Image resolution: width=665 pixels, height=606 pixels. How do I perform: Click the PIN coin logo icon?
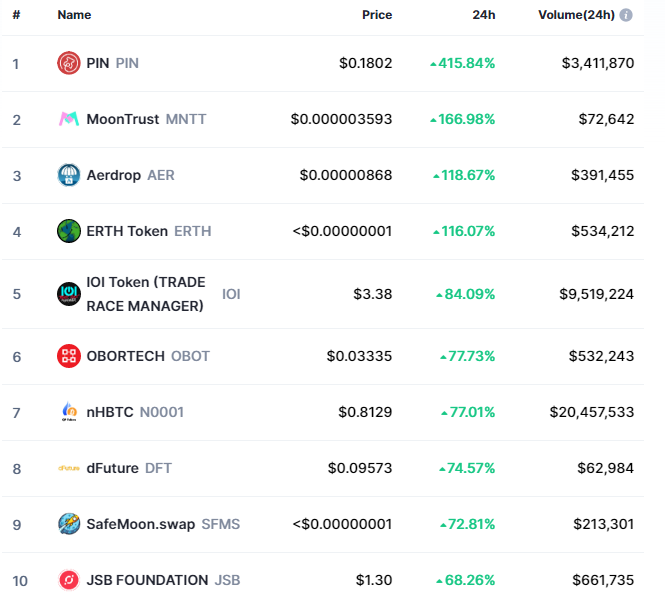click(x=69, y=63)
